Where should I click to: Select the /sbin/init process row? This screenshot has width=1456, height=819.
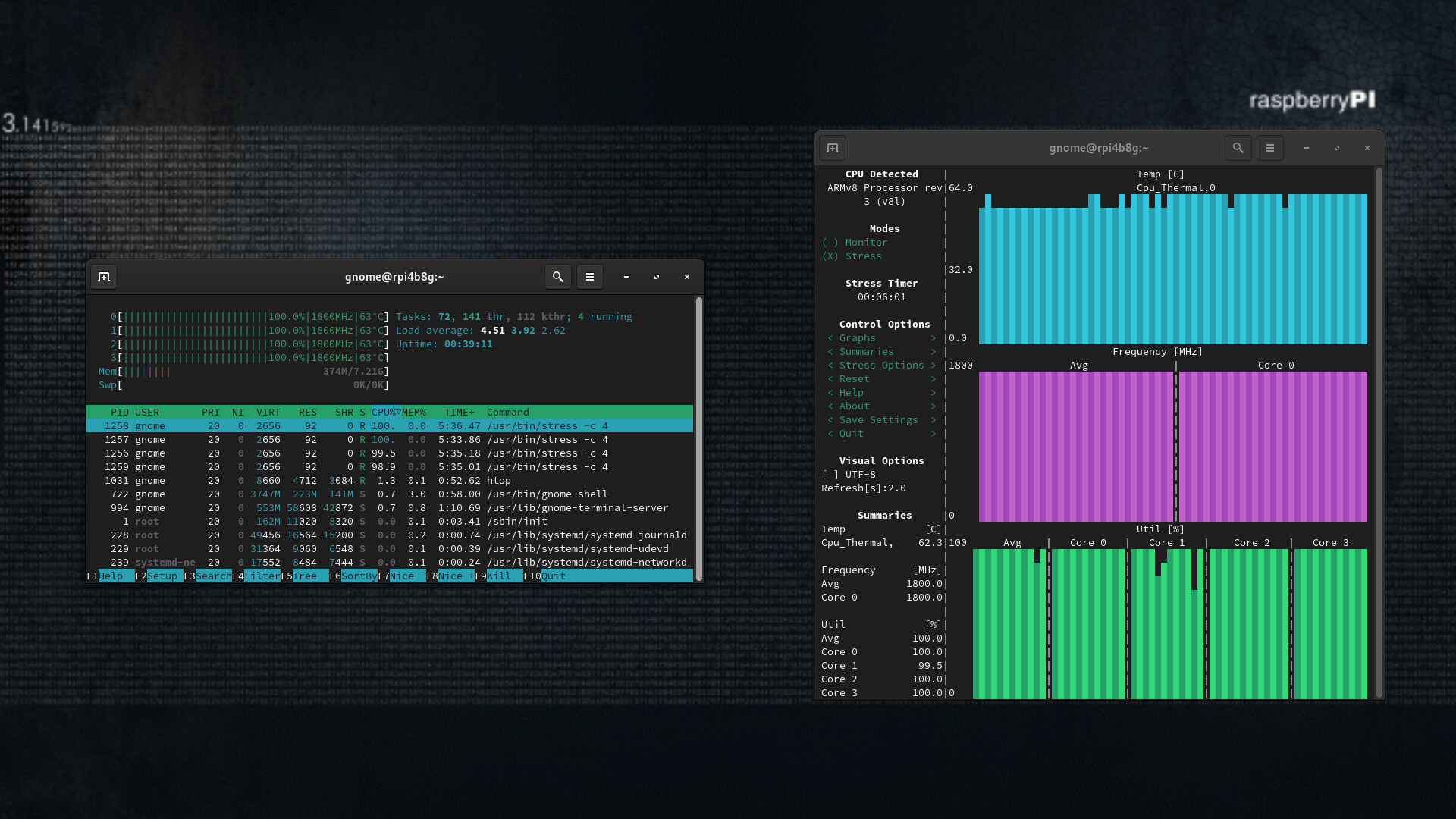click(x=390, y=522)
